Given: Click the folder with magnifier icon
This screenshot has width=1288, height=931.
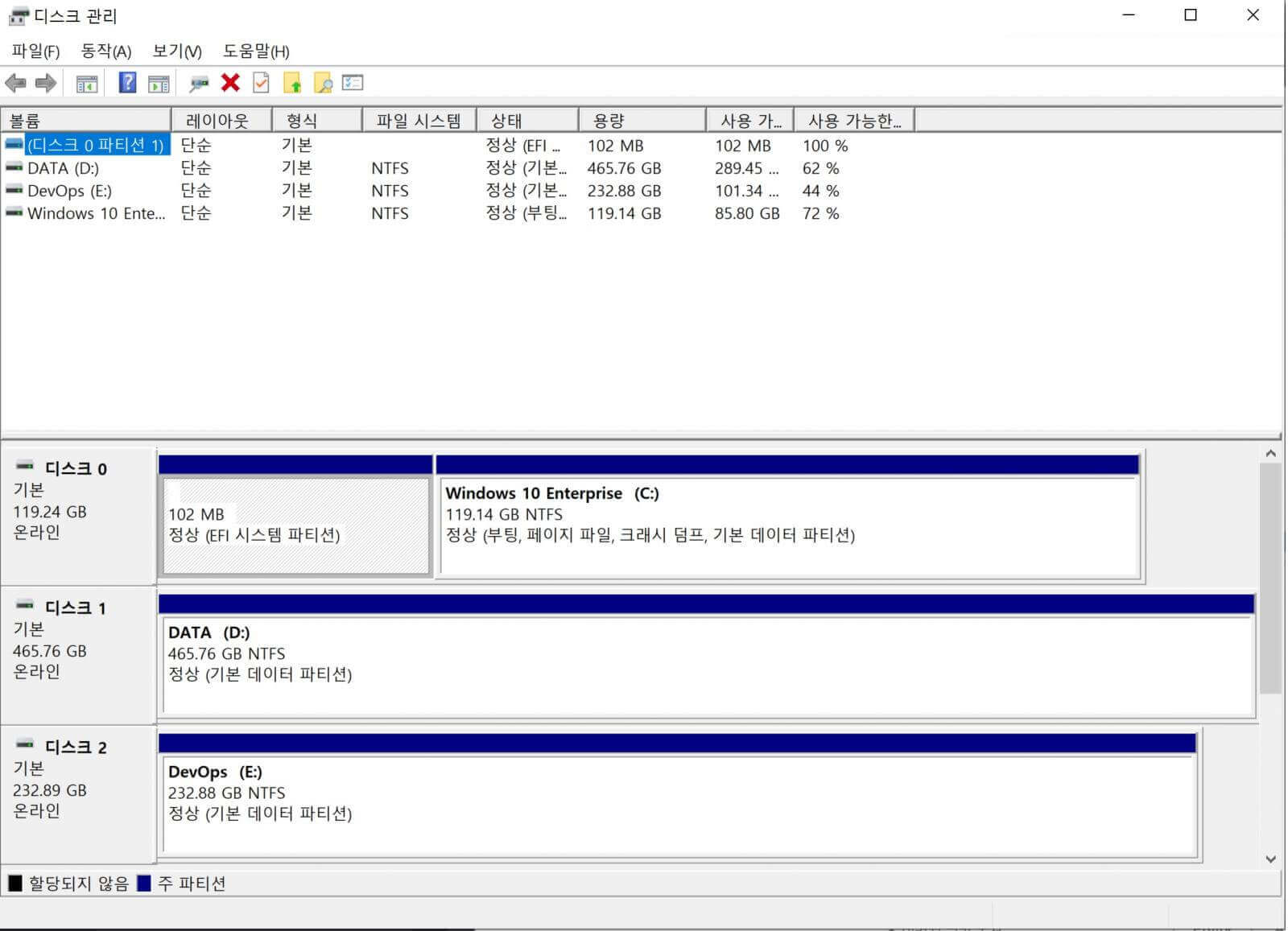Looking at the screenshot, I should click(323, 83).
